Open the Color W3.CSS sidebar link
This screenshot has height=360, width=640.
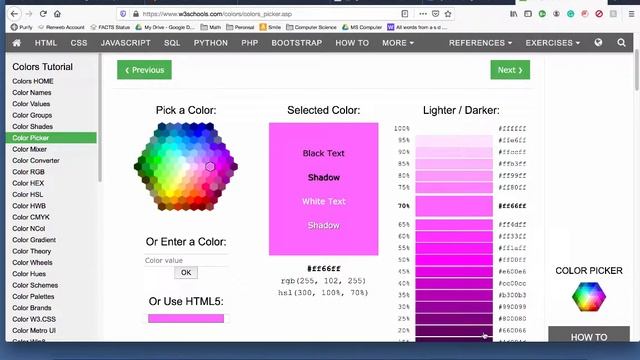[x=34, y=319]
